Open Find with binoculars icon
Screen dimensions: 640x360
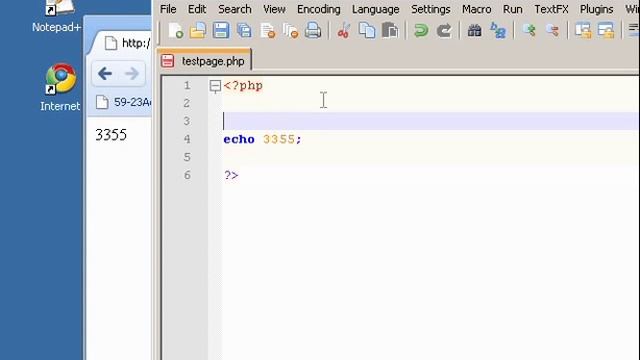(474, 31)
